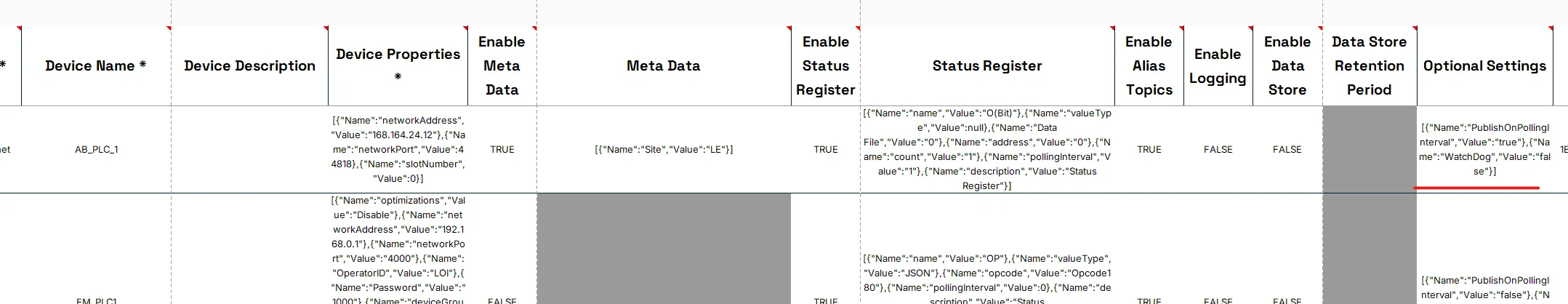Select the Enable Status Register header

coord(826,65)
